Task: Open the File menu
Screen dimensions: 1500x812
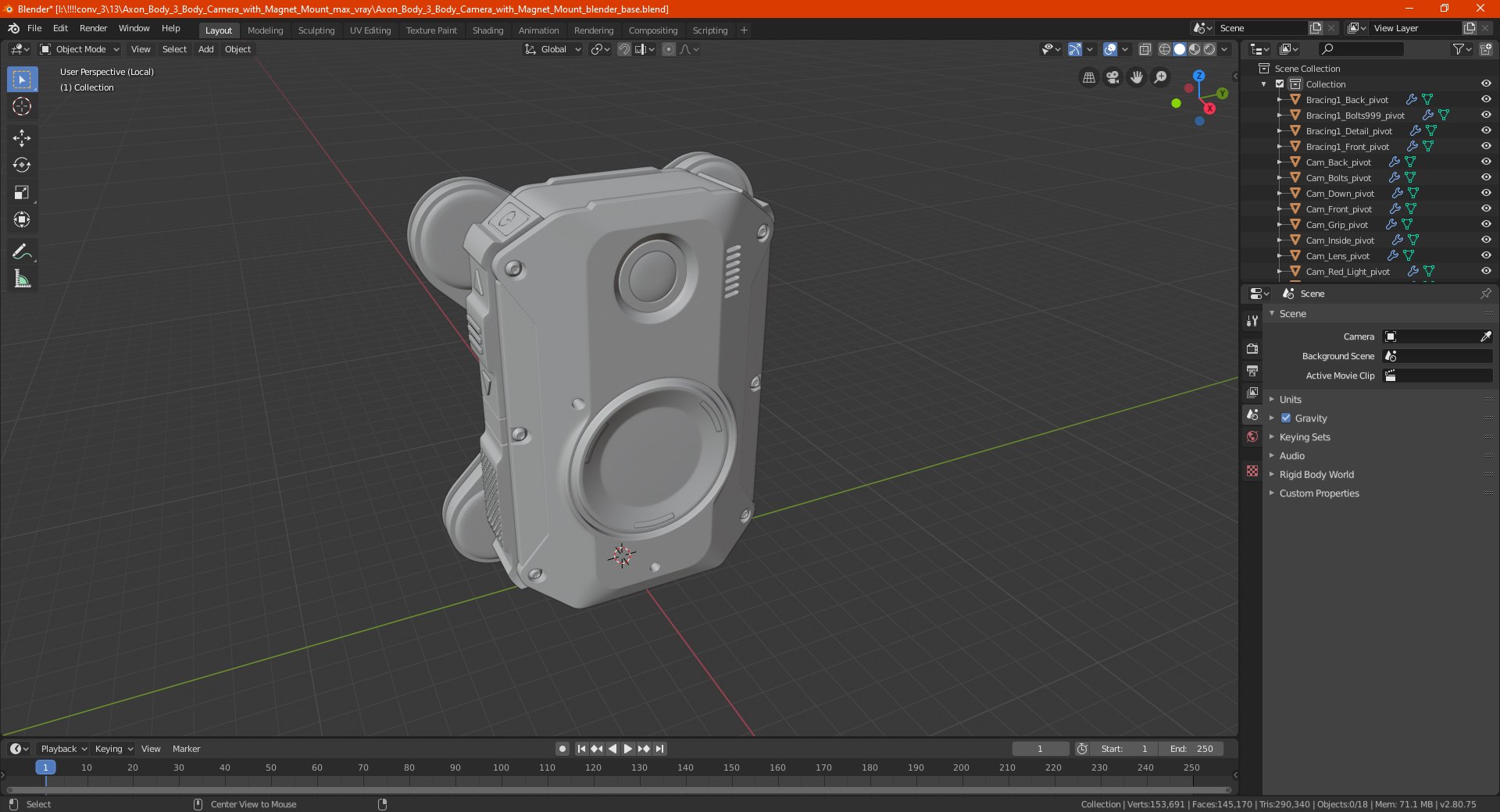Action: 34,28
